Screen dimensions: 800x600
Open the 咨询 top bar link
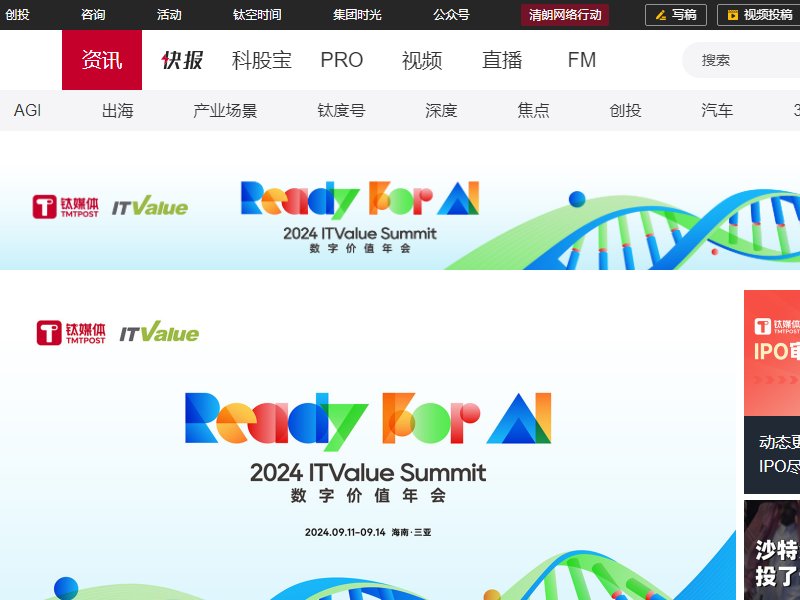pos(93,15)
